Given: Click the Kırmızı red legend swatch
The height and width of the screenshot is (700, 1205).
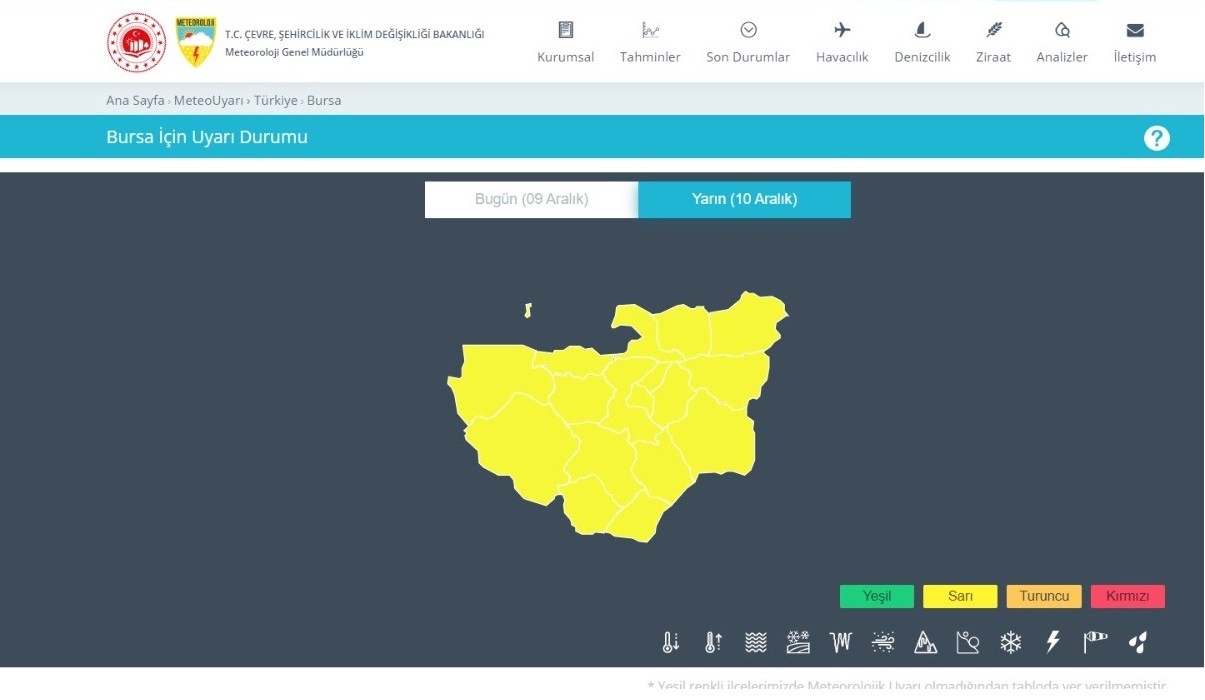Looking at the screenshot, I should (x=1127, y=597).
